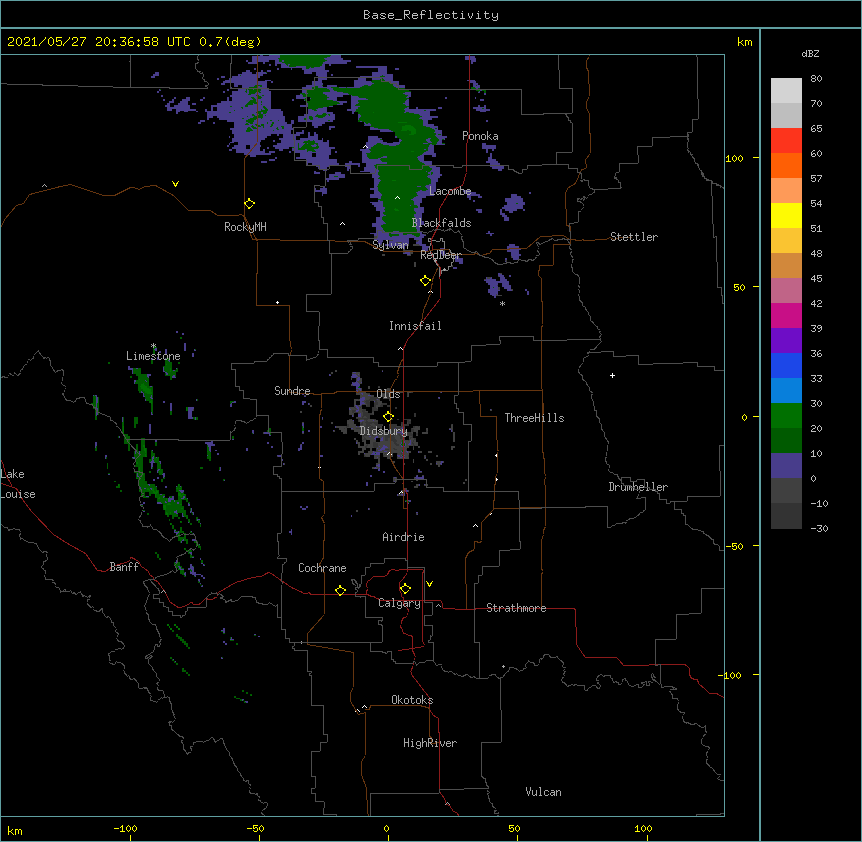Select the yellow diamond marker above Calgary label
The image size is (862, 842).
pyautogui.click(x=405, y=589)
